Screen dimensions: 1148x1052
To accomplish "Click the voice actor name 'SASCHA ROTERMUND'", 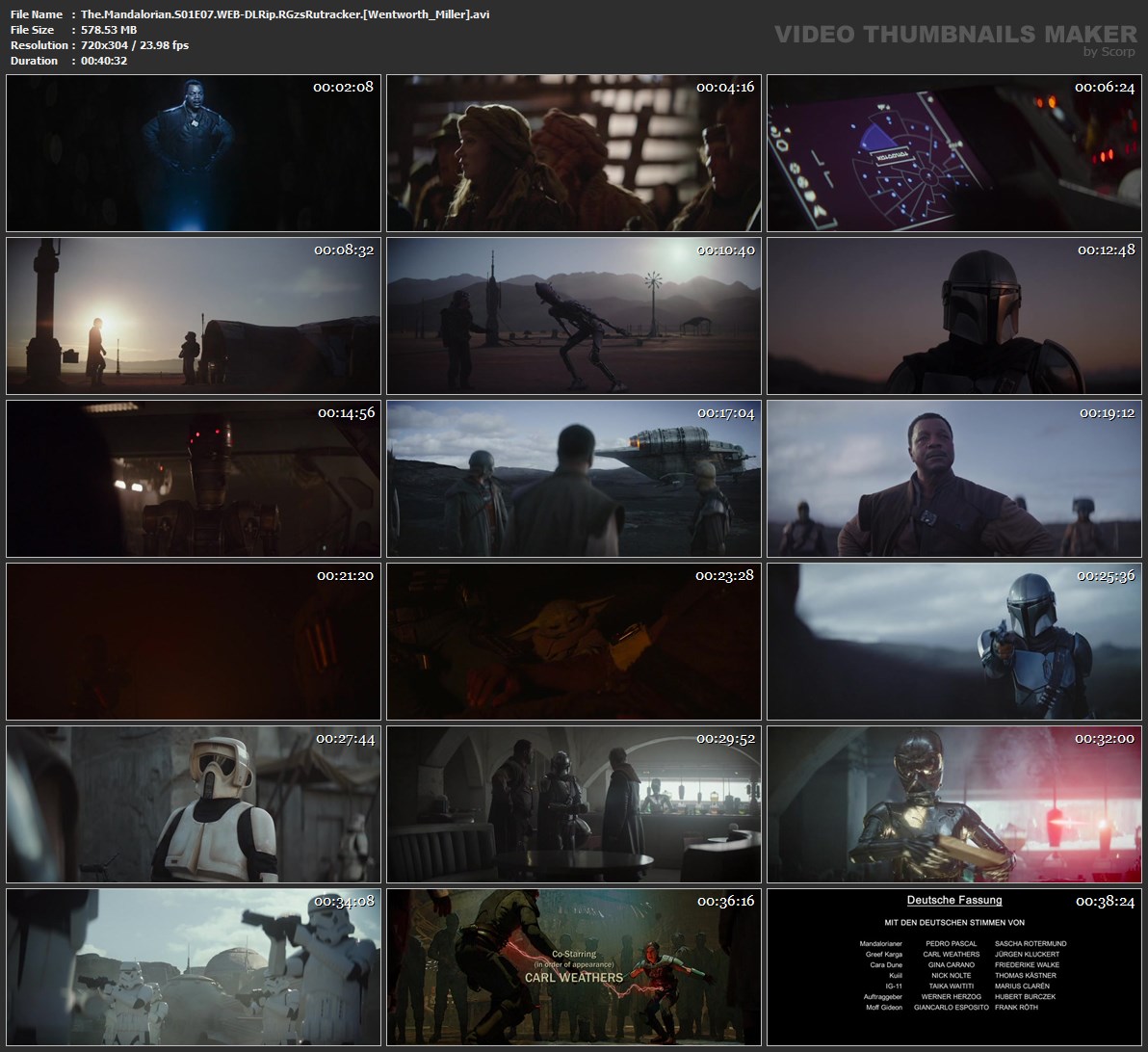I will (1031, 943).
